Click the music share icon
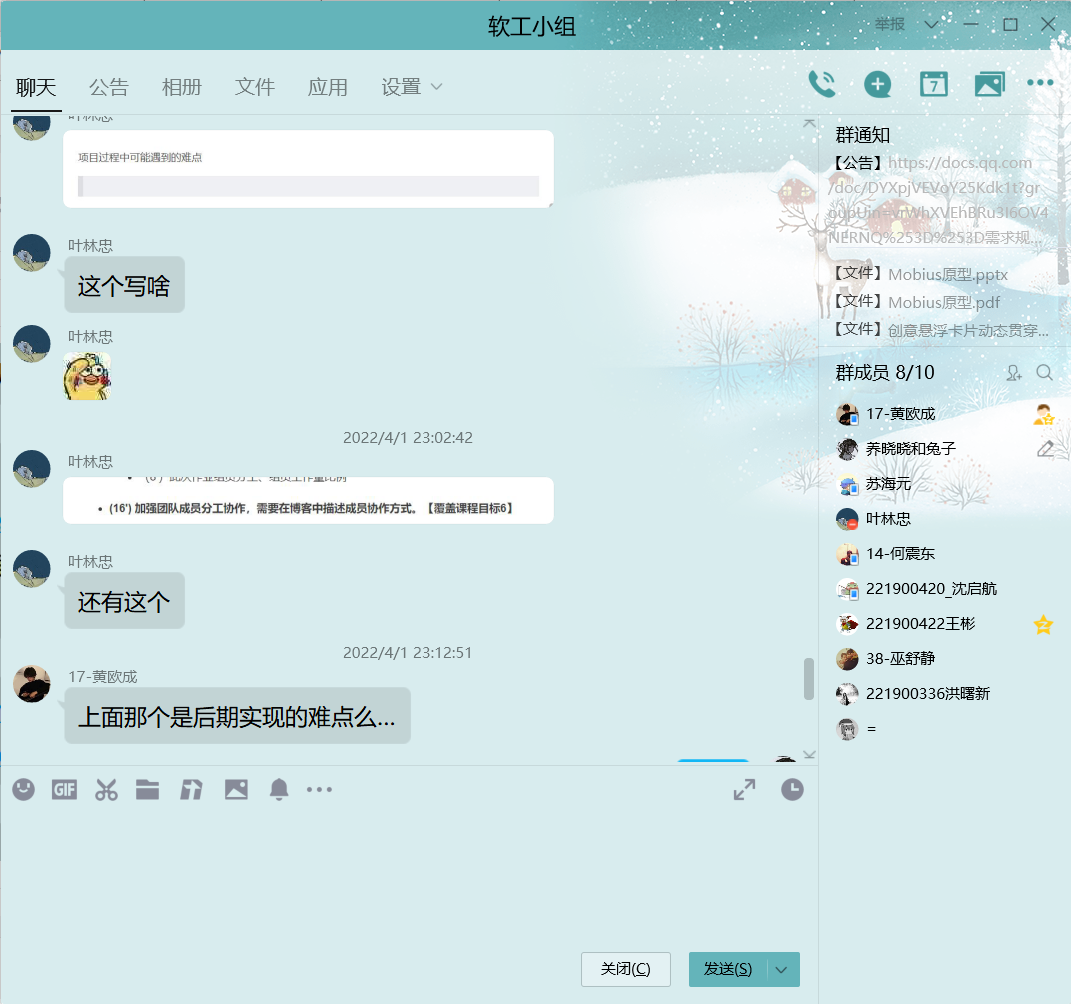Screen dimensions: 1071x1004 point(191,790)
